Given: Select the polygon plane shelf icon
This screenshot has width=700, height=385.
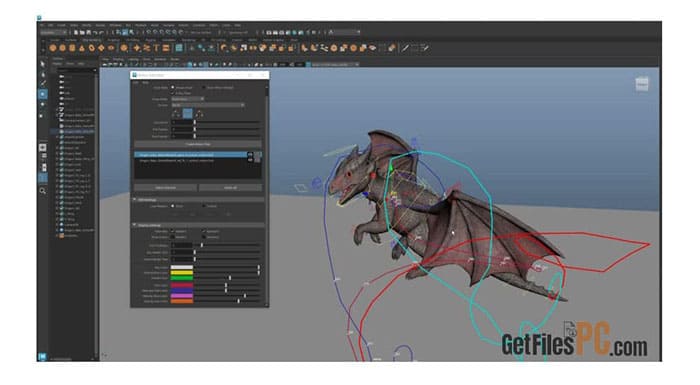Looking at the screenshot, I should [102, 48].
